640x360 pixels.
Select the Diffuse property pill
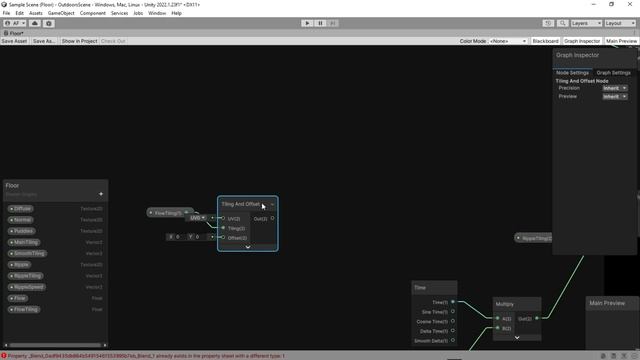pyautogui.click(x=20, y=209)
